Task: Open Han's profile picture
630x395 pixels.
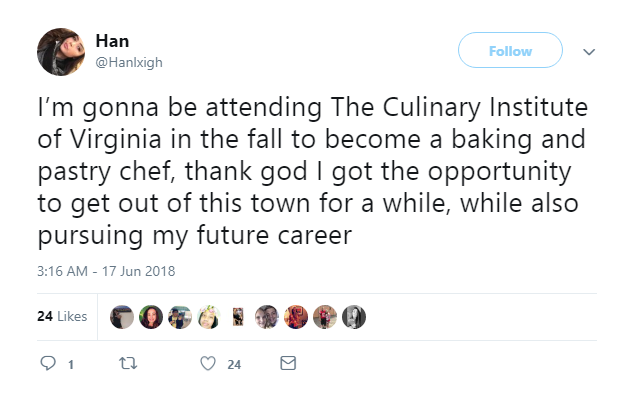Action: pyautogui.click(x=61, y=52)
